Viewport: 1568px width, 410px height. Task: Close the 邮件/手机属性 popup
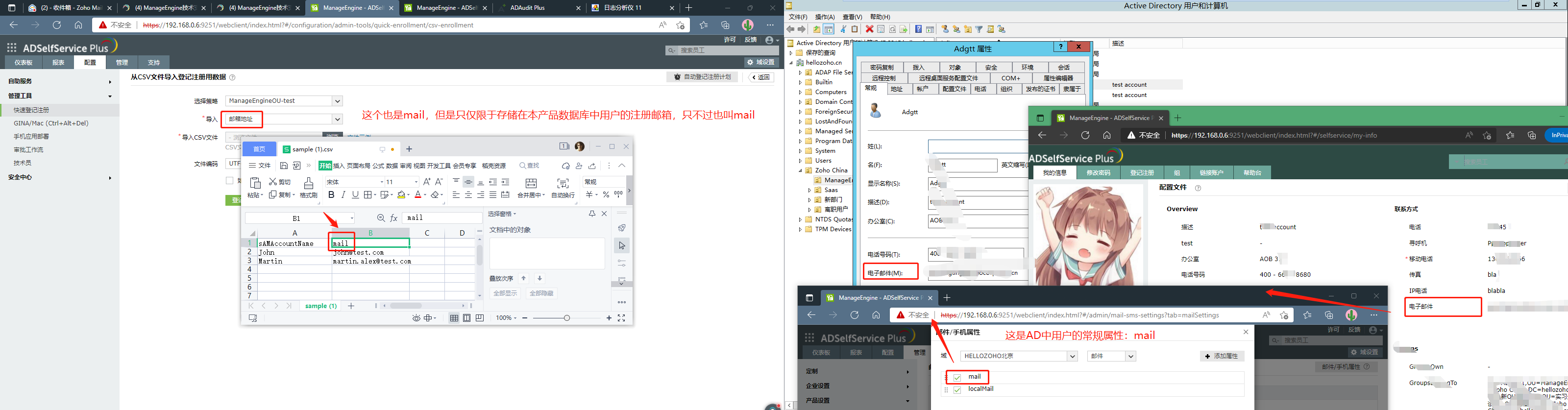coord(1246,332)
